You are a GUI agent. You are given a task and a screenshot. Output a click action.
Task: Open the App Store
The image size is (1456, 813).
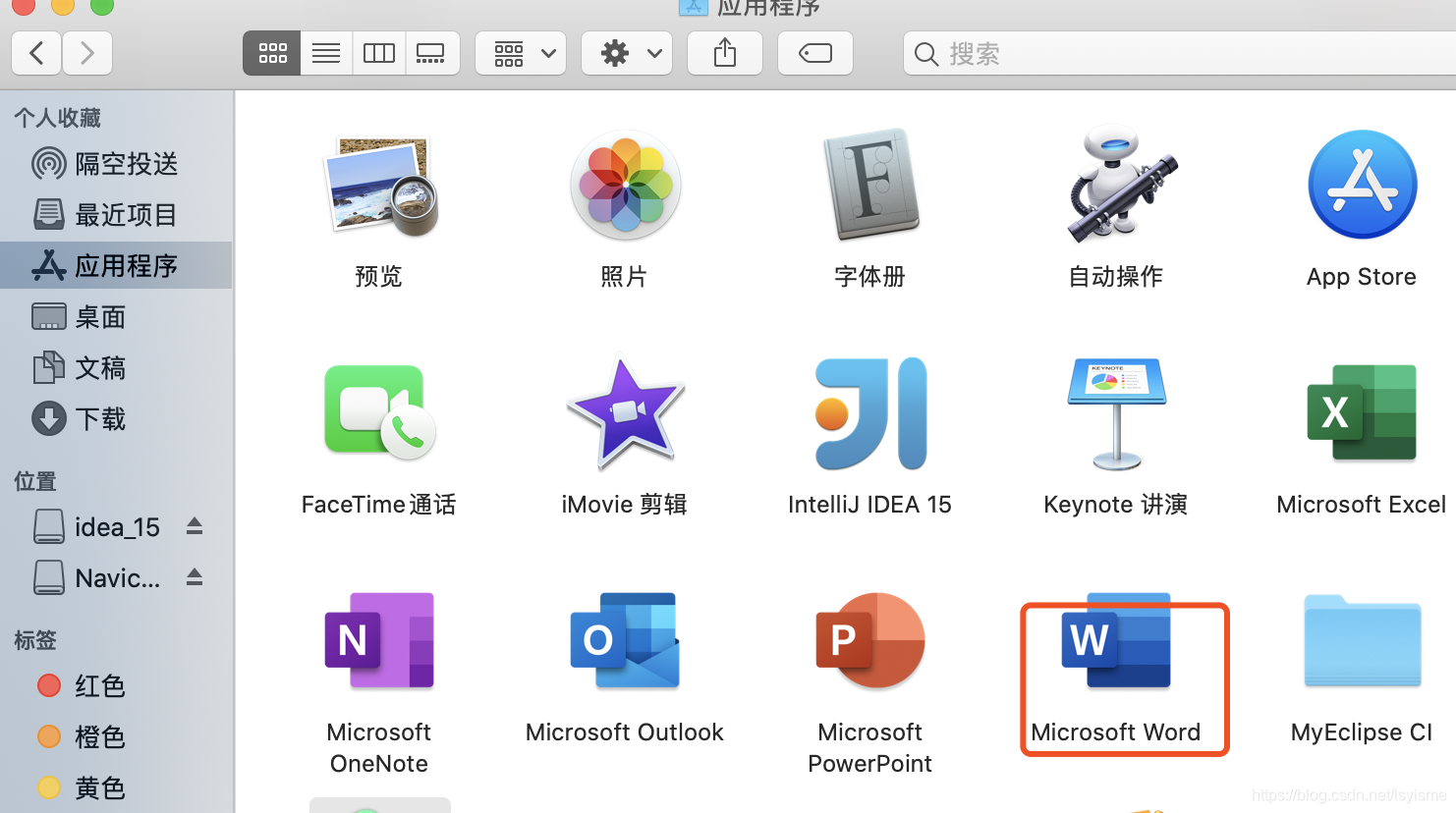[1361, 185]
